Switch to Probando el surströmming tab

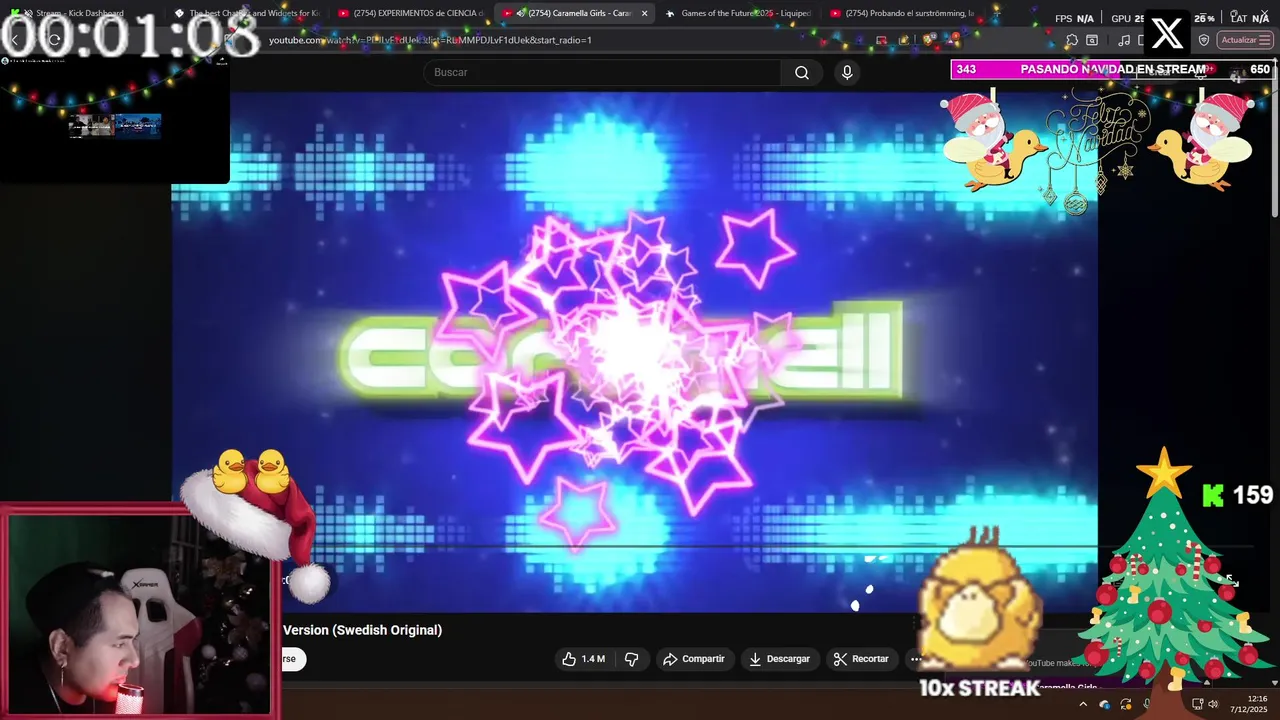[x=904, y=13]
